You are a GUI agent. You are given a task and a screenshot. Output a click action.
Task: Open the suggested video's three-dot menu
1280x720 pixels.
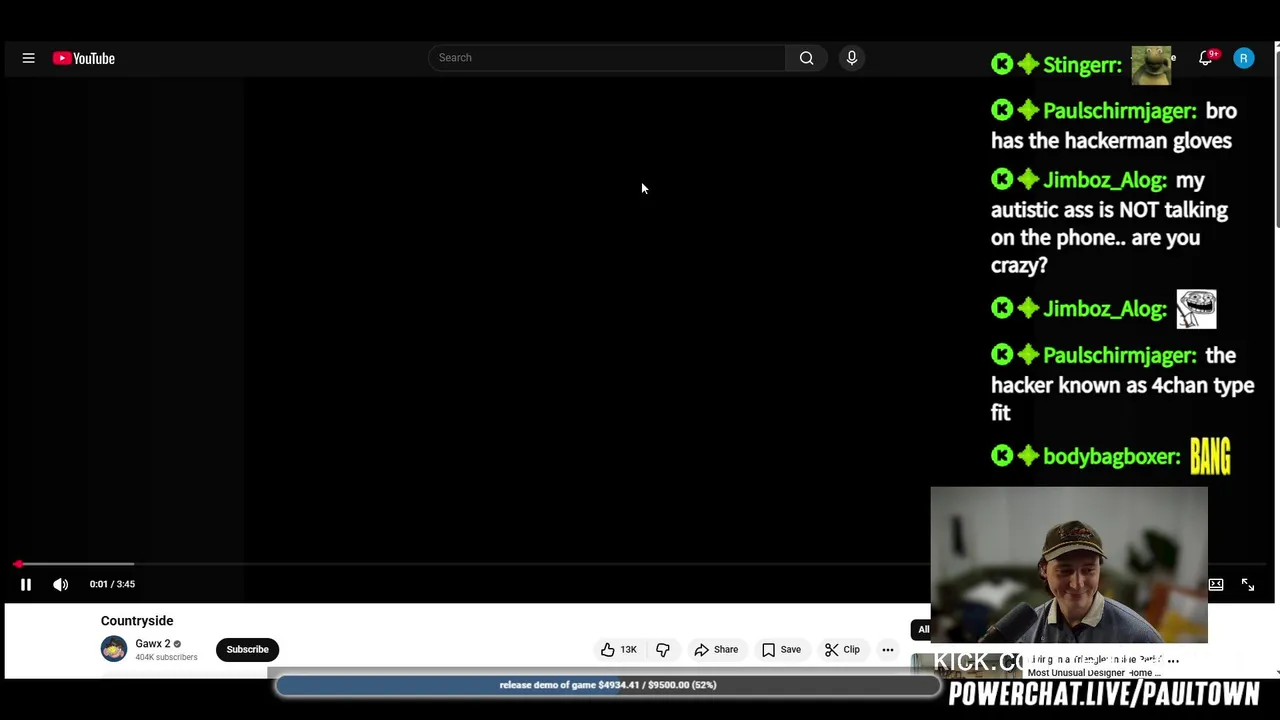click(1173, 660)
